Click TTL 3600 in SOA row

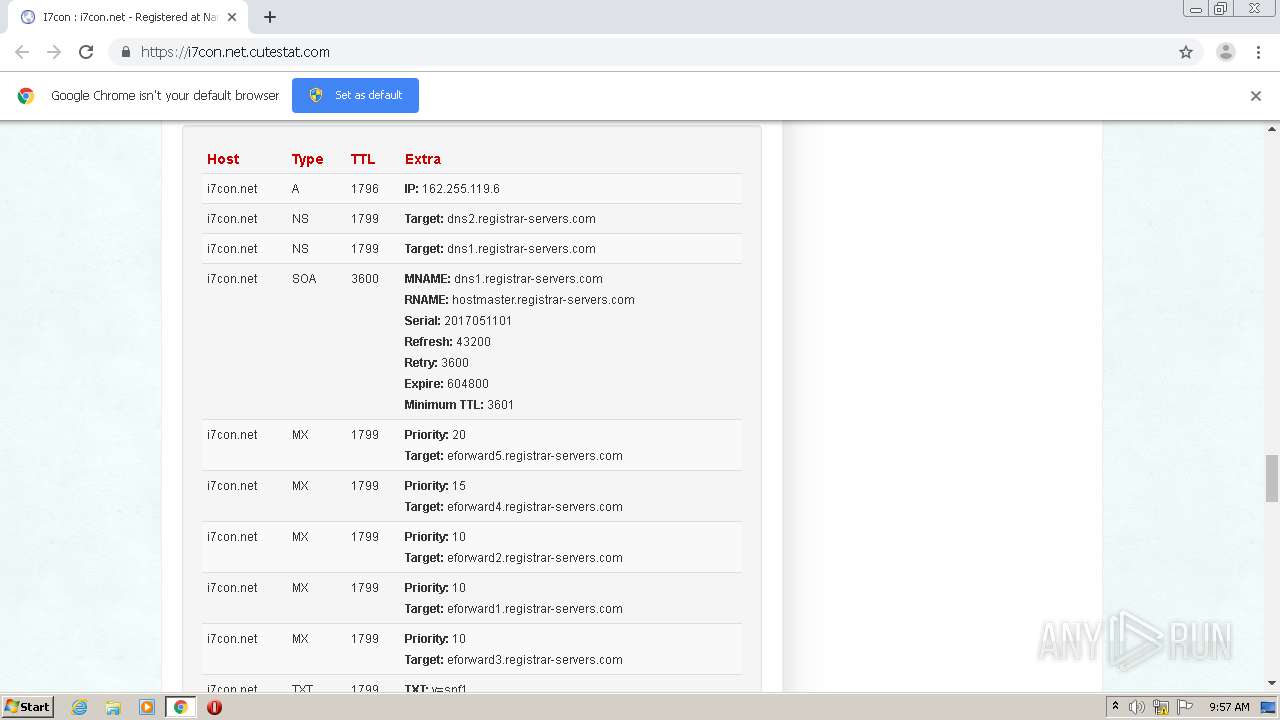coord(365,279)
